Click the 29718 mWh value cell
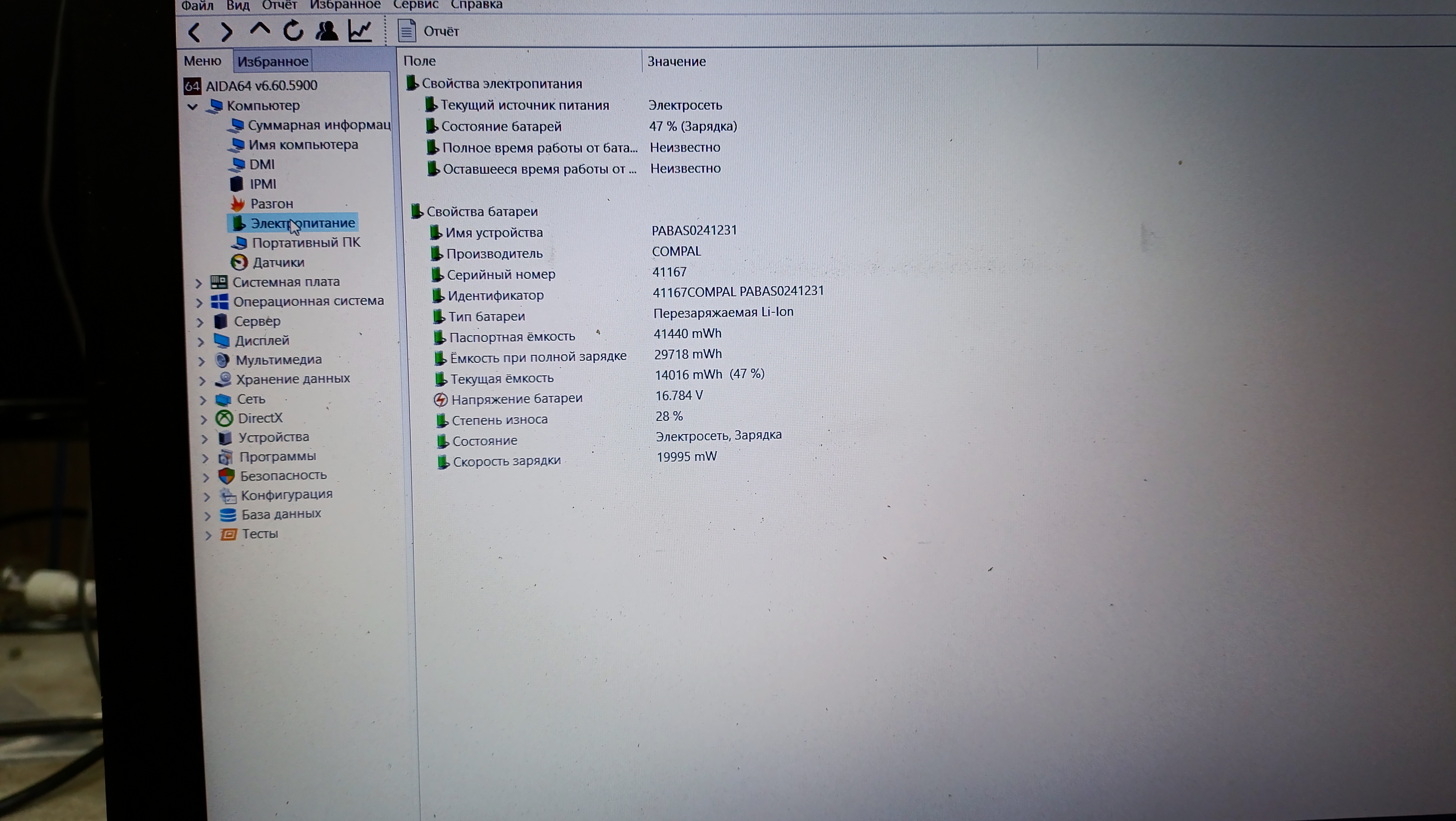 coord(688,354)
